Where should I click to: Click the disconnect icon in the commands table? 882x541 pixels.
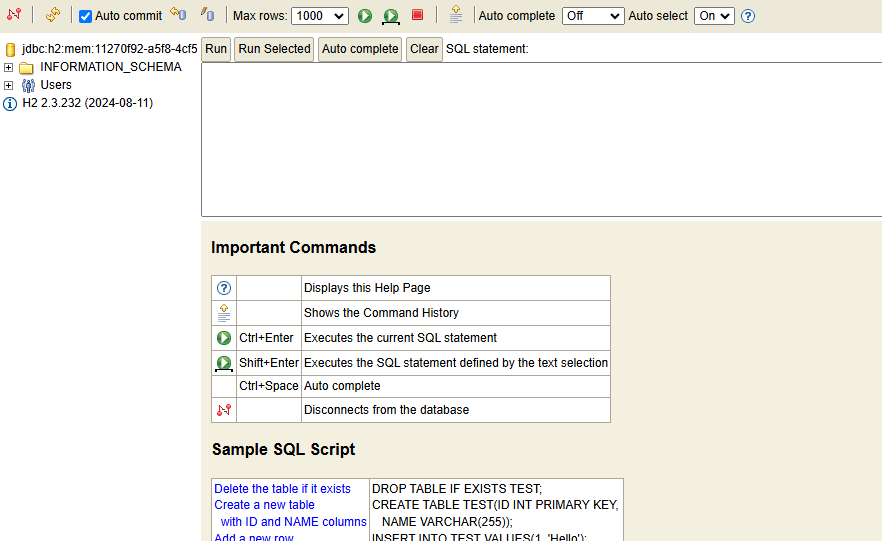[224, 410]
